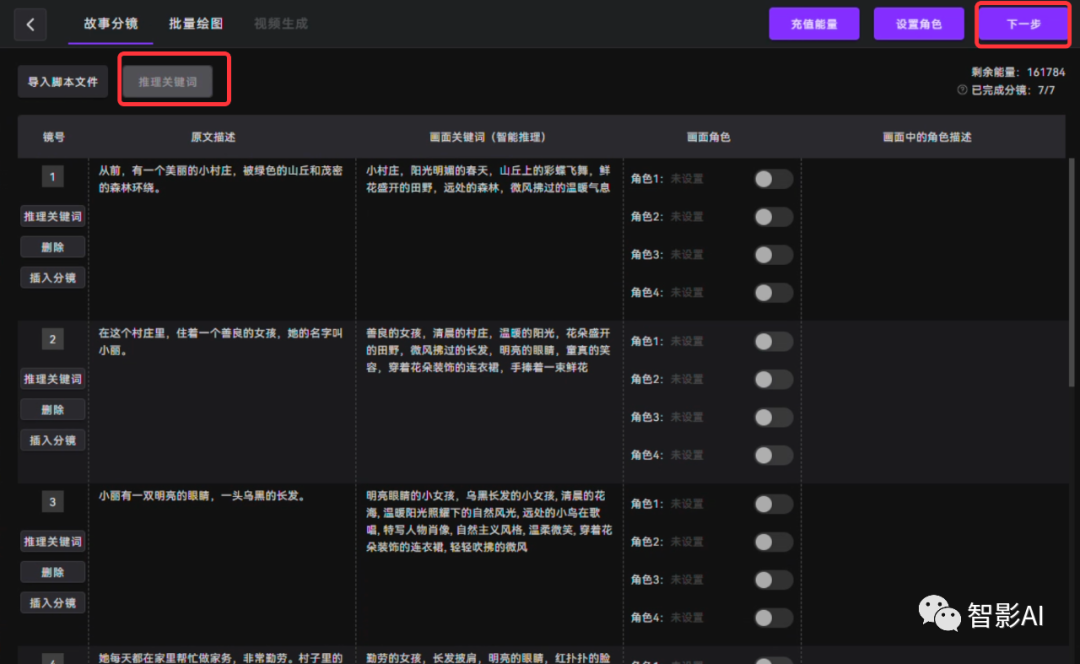The height and width of the screenshot is (664, 1080).
Task: Click the 删除 button for shot 3
Action: [52, 571]
